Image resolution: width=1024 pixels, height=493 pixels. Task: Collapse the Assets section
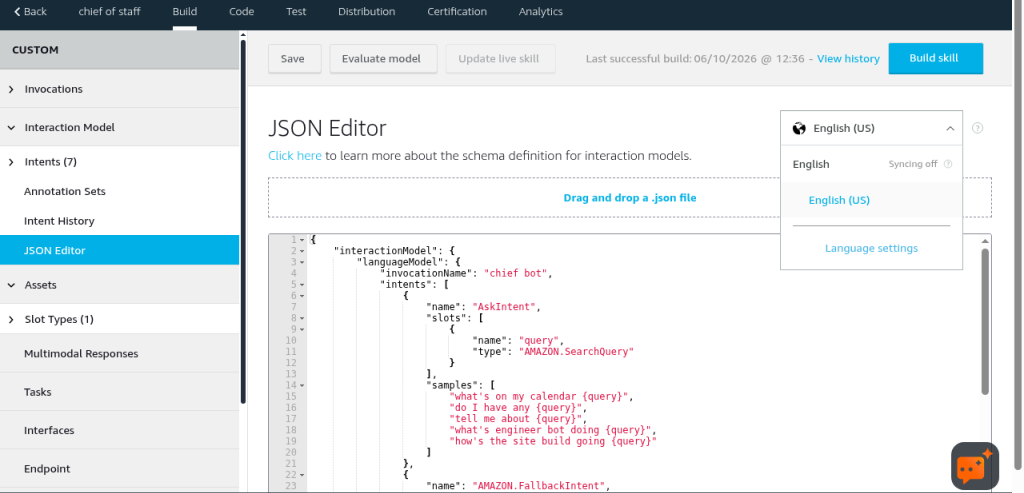point(11,285)
